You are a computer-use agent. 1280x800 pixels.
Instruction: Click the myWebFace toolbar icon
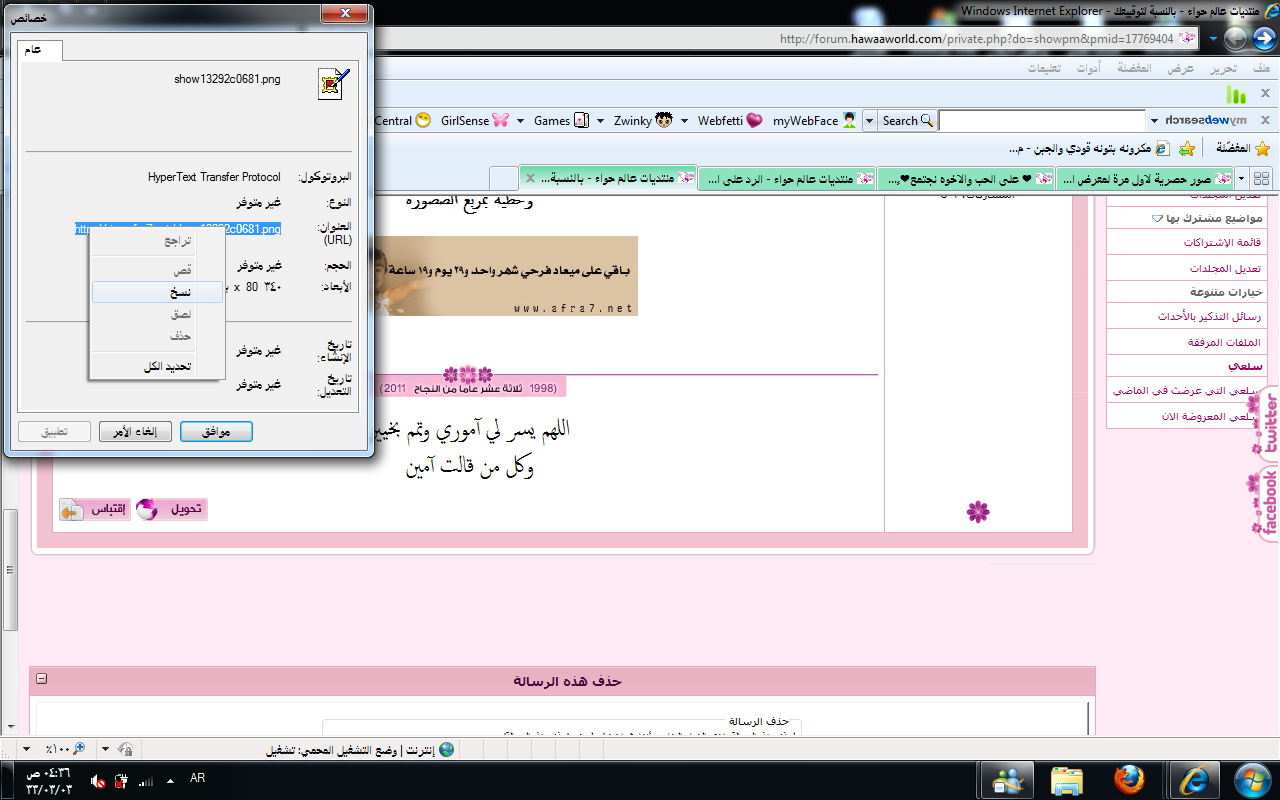click(x=849, y=121)
